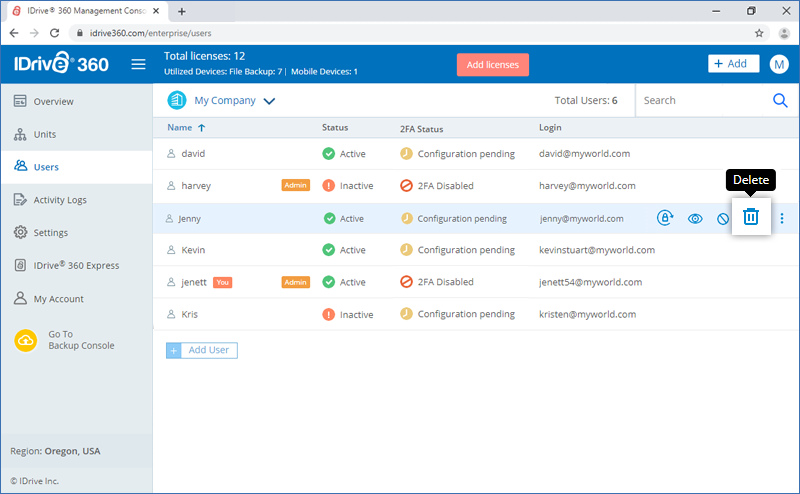Click the + Add button in header

pyautogui.click(x=733, y=64)
